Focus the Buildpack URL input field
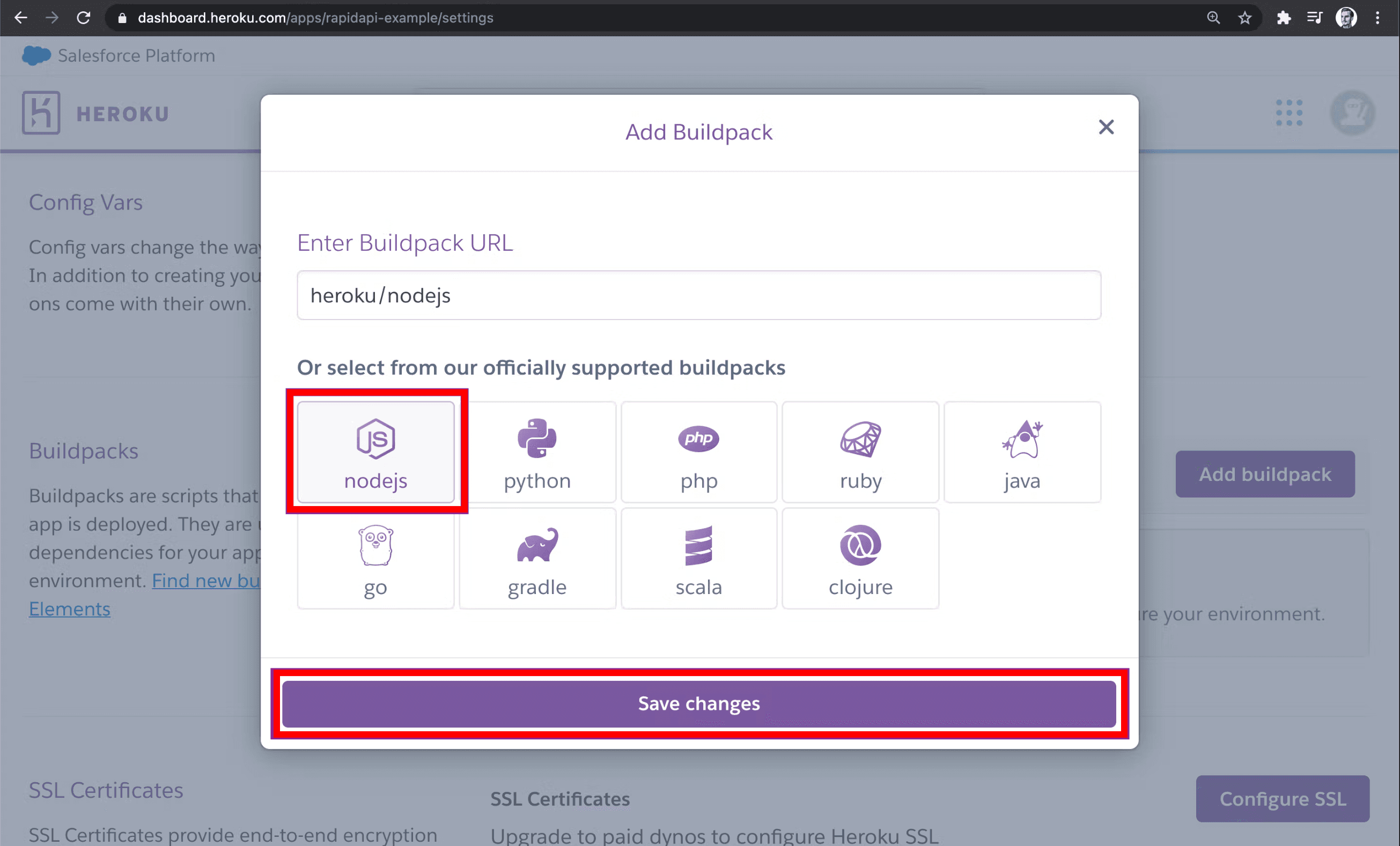Screen dimensions: 1400x846 (x=699, y=295)
